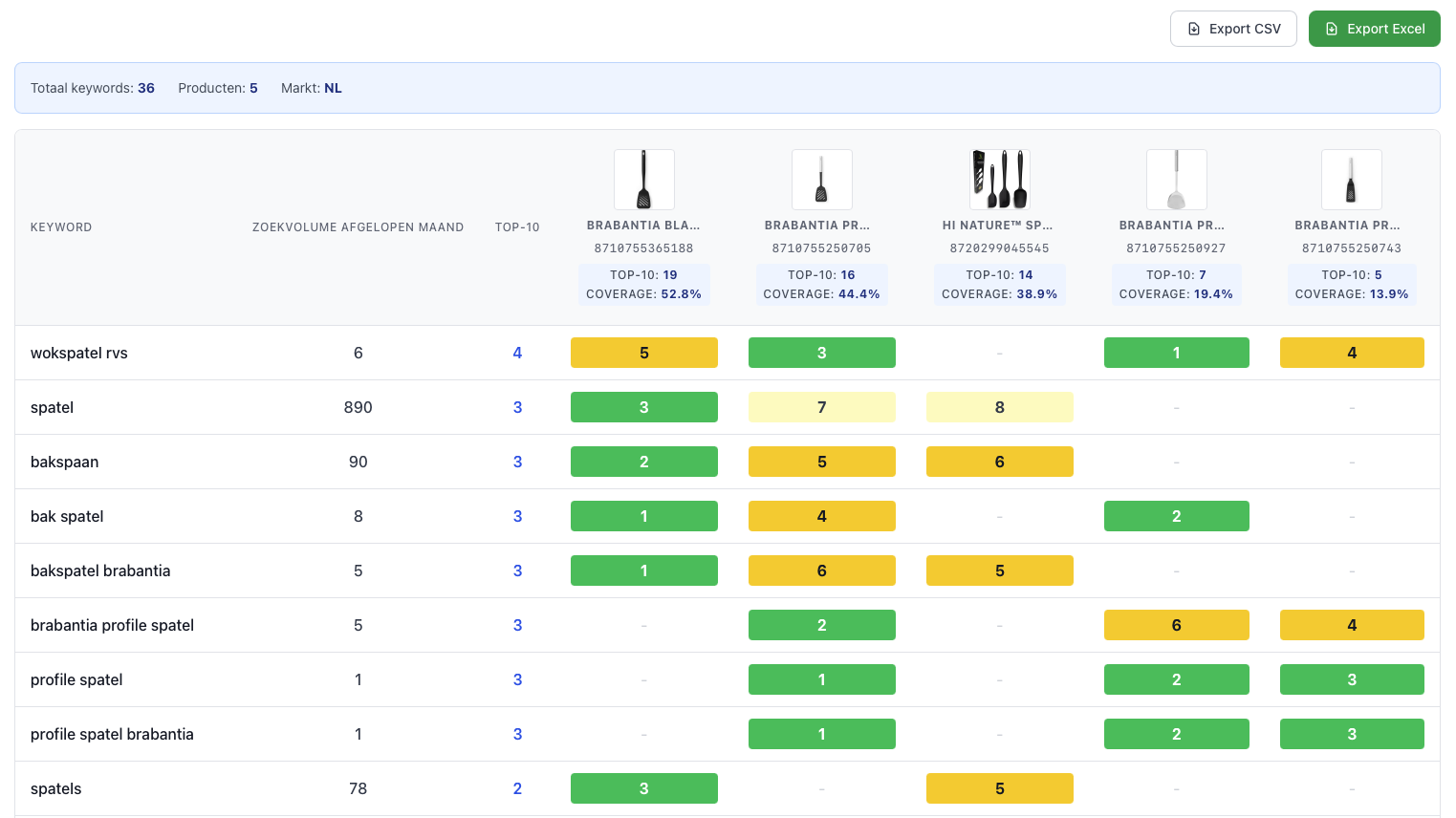Select the green rank 1 badge for bak spatel
The height and width of the screenshot is (818, 1456).
[x=643, y=515]
